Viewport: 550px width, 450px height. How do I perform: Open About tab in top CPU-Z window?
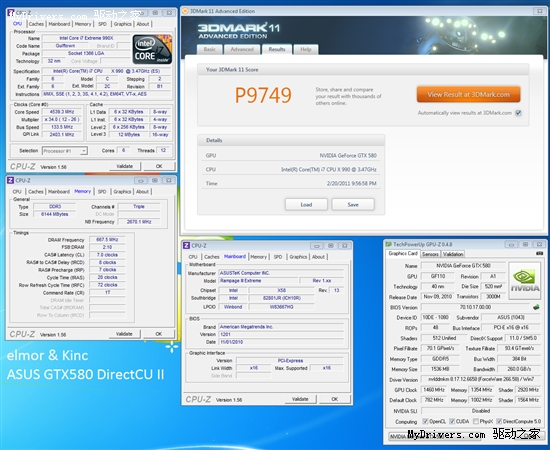(x=143, y=24)
